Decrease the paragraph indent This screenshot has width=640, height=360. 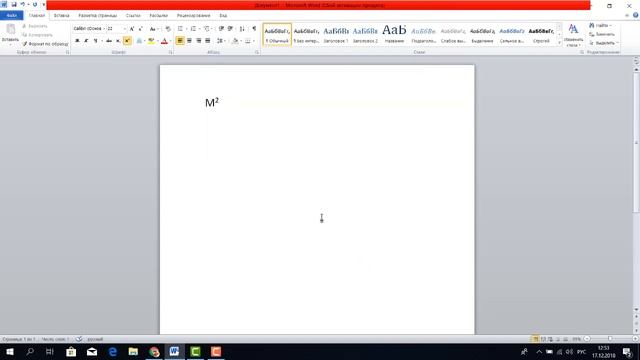coord(221,29)
